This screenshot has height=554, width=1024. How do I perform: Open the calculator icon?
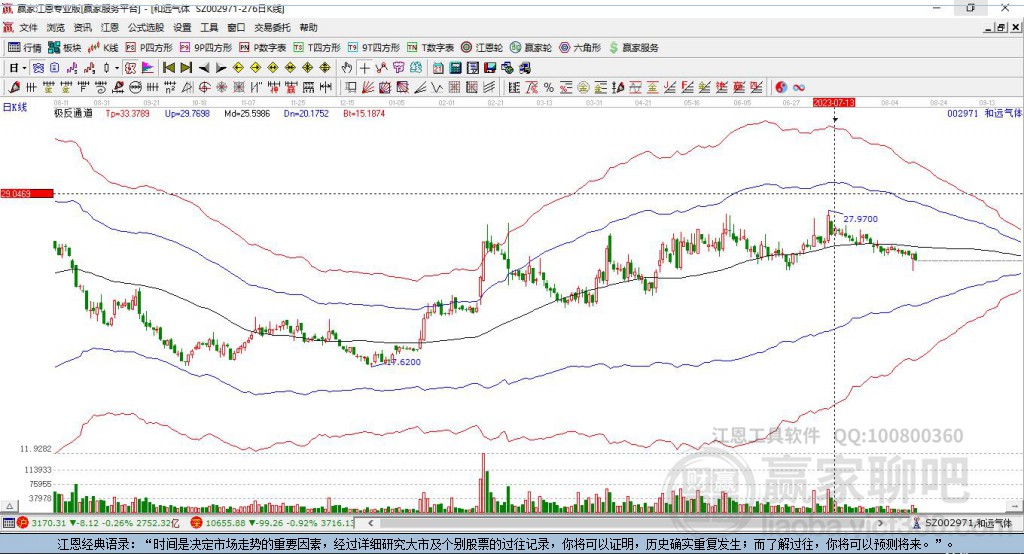455,68
